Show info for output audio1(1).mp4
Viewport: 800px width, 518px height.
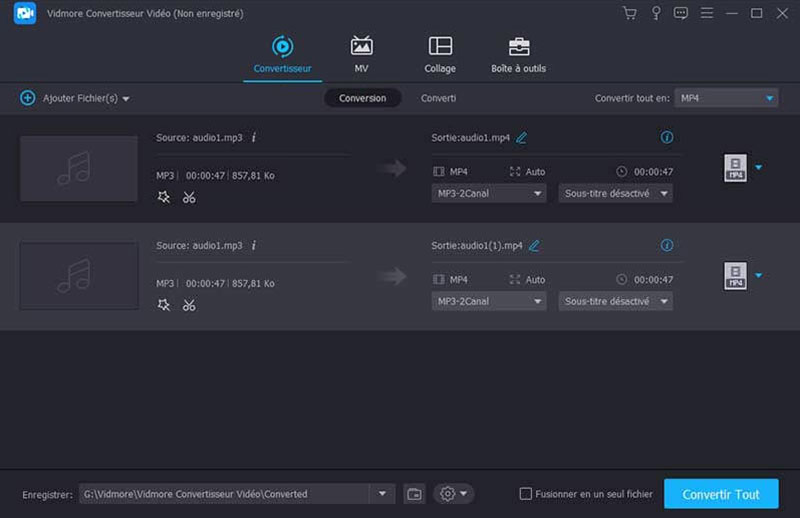click(667, 245)
